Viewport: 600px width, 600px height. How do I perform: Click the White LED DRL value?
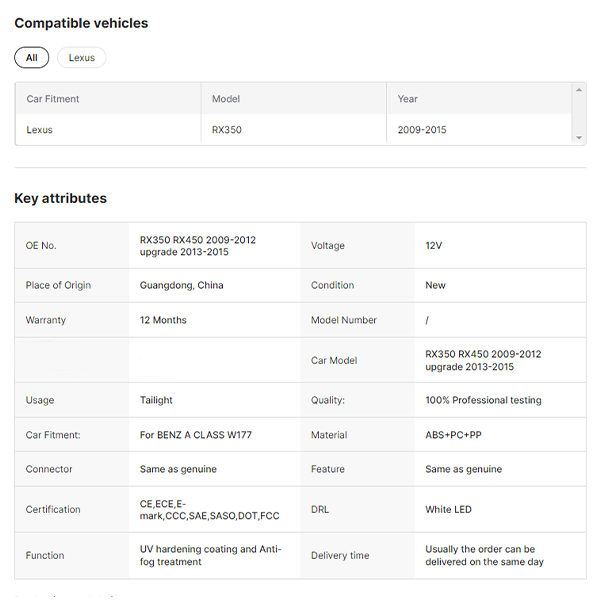[x=448, y=509]
